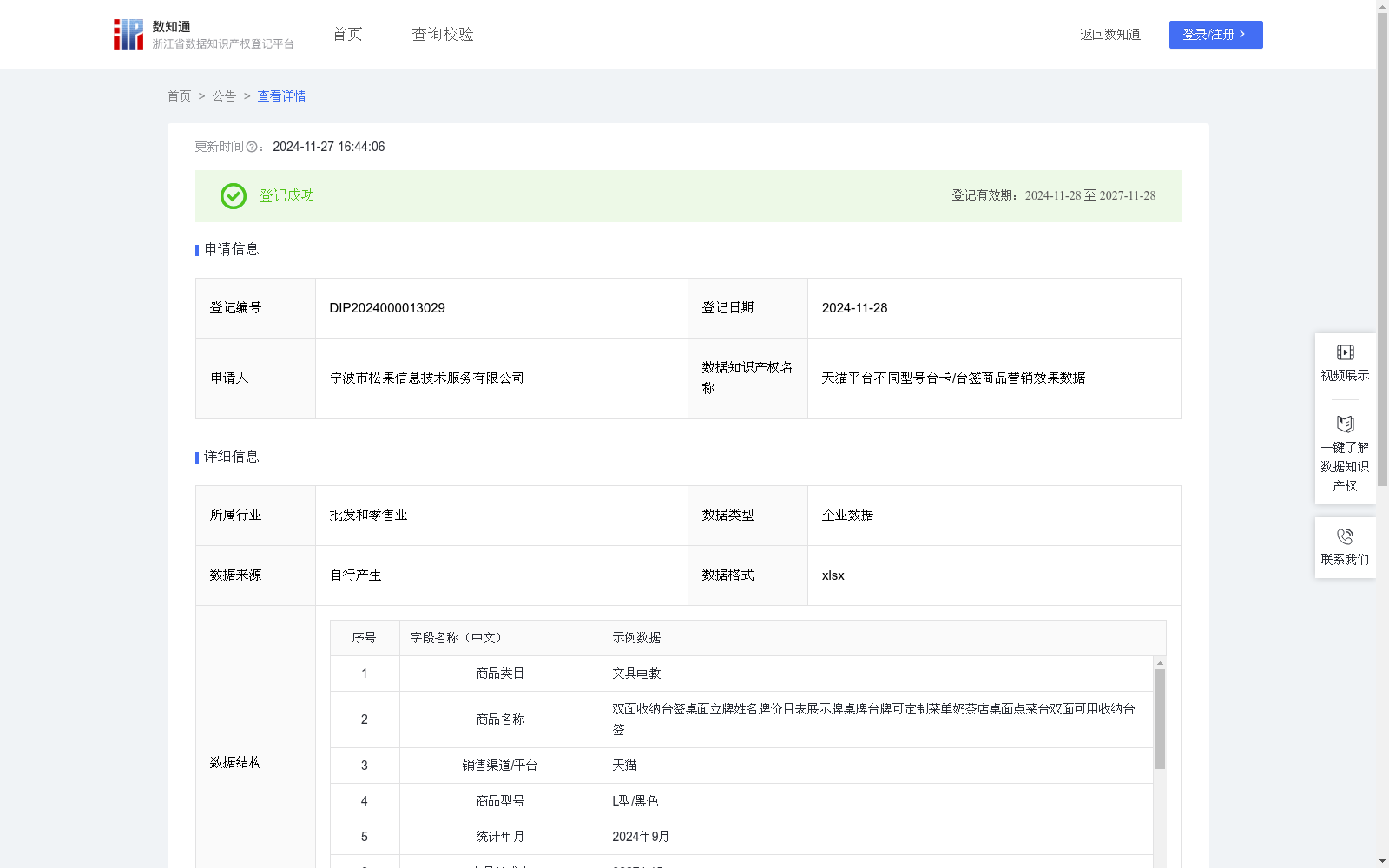
Task: Go to 首页 in the breadcrumb
Action: click(179, 96)
